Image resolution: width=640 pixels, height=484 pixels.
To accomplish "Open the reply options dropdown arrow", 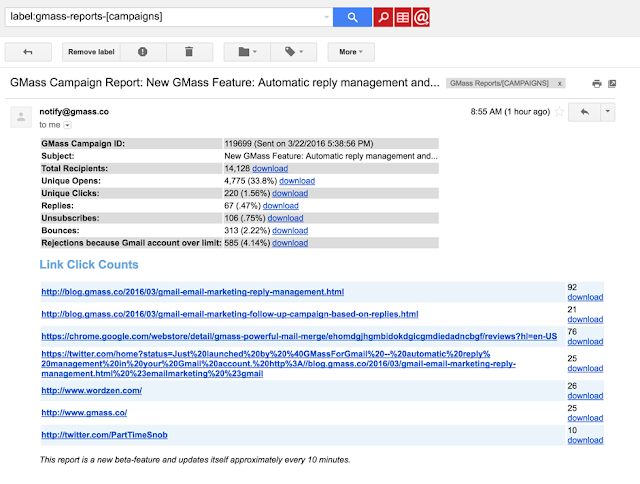I will [x=607, y=111].
